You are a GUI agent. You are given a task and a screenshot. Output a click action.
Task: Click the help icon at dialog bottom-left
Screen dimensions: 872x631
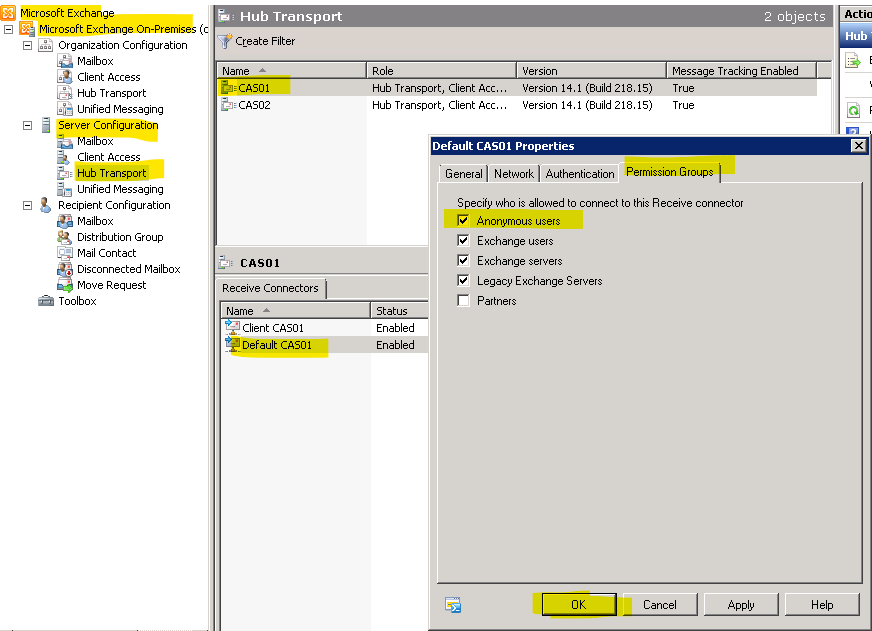point(453,605)
